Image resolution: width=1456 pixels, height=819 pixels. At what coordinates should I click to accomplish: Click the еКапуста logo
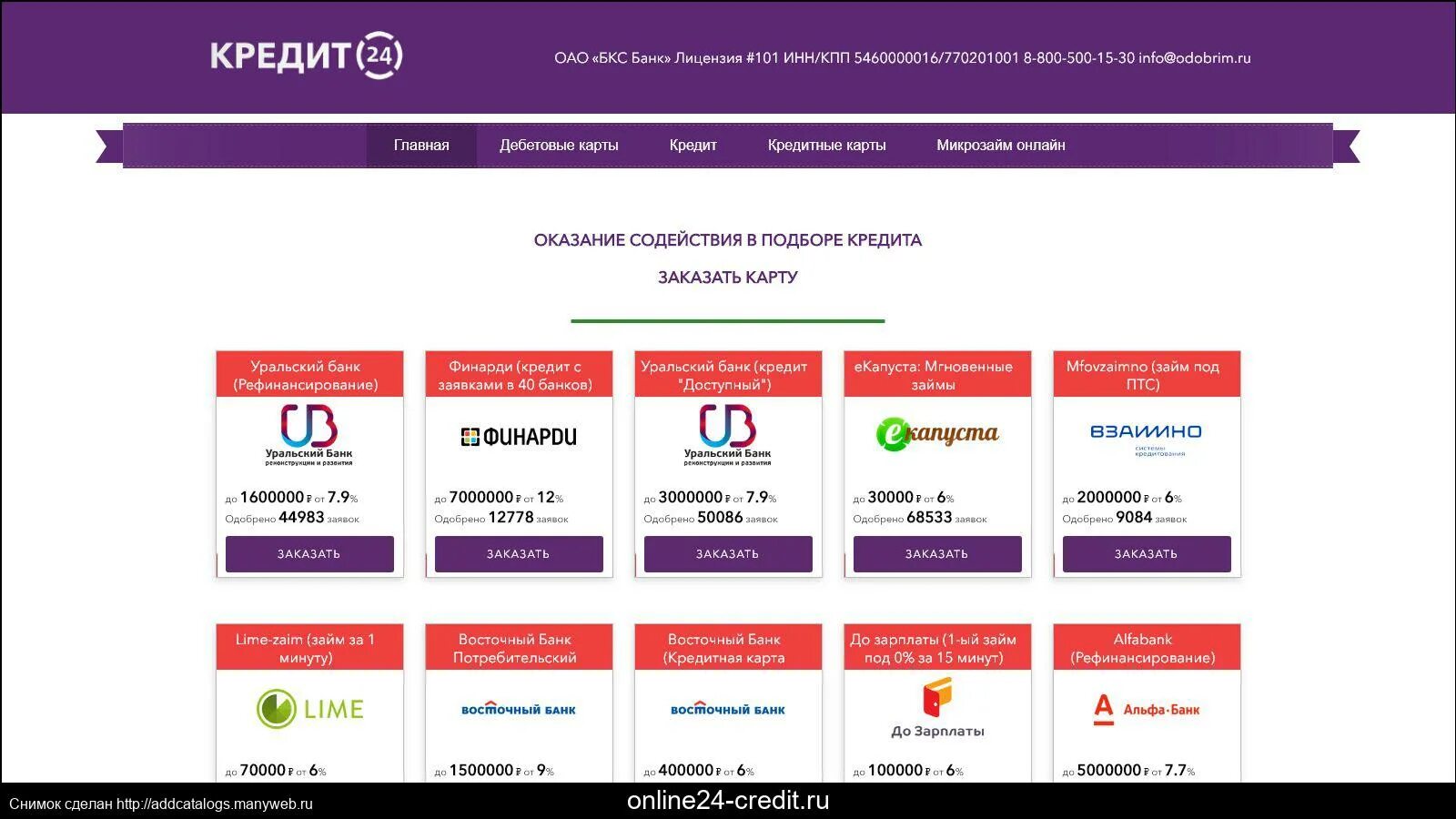tap(937, 433)
